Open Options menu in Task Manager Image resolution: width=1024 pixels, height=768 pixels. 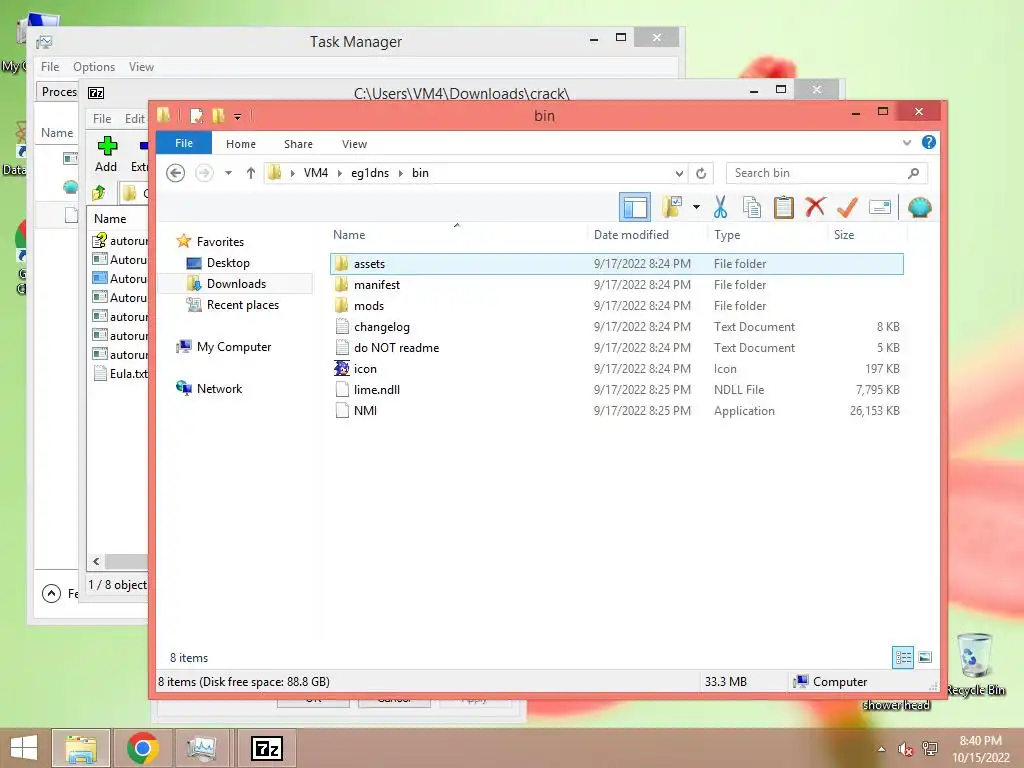tap(93, 67)
